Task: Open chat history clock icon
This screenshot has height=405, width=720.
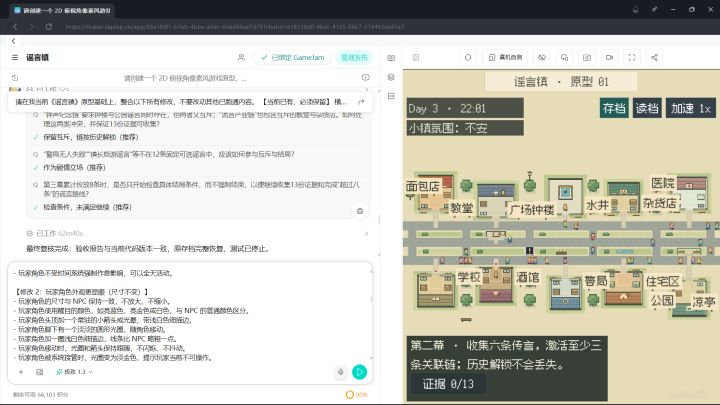Action: 15,78
